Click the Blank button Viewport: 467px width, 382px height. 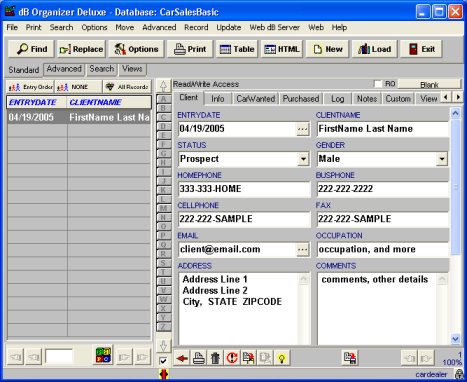[429, 85]
